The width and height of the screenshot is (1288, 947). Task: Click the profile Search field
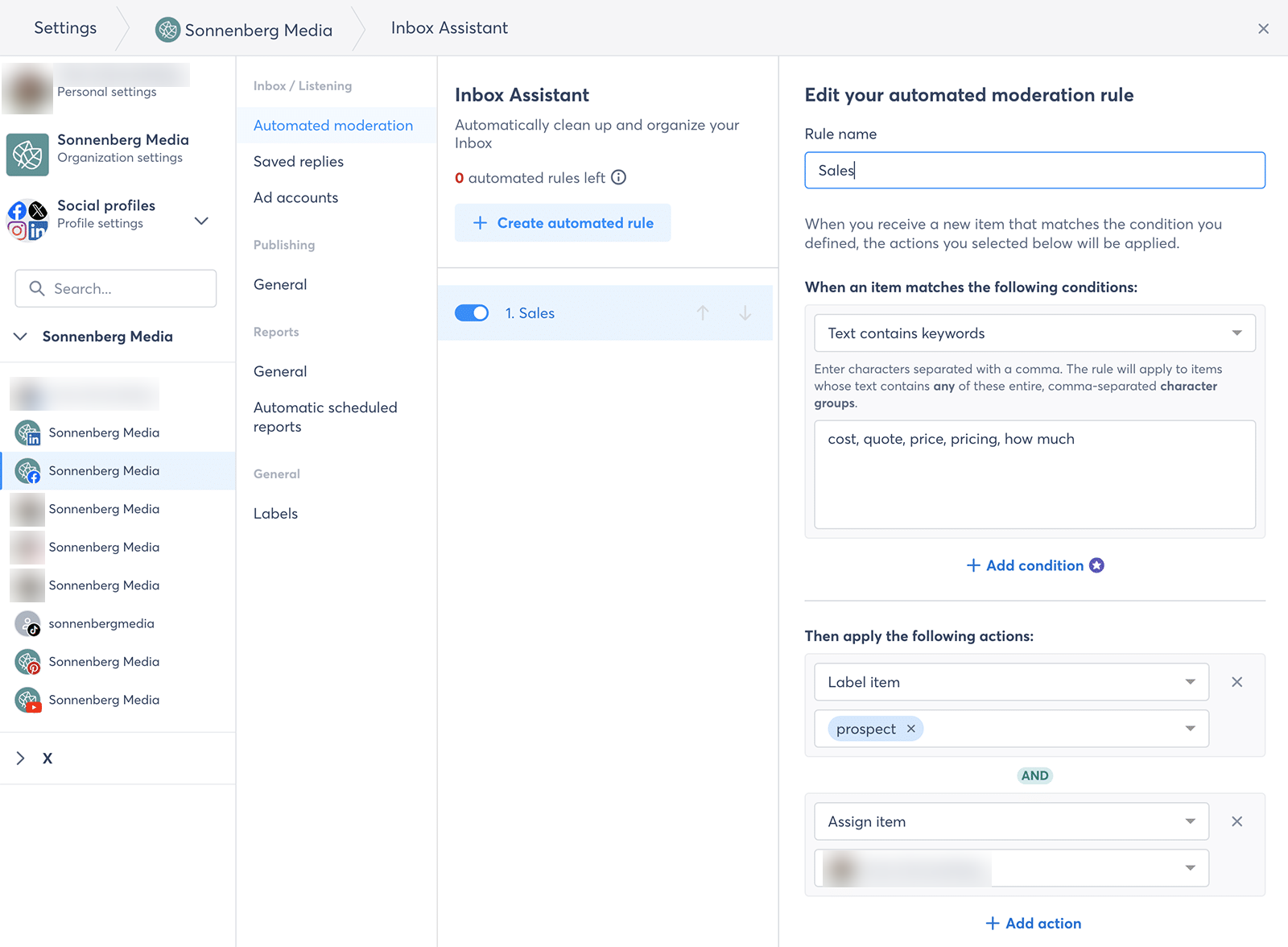point(116,288)
